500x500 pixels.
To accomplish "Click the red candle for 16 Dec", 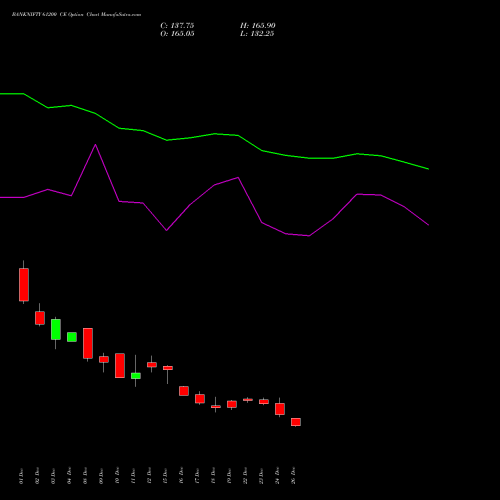I will [184, 391].
